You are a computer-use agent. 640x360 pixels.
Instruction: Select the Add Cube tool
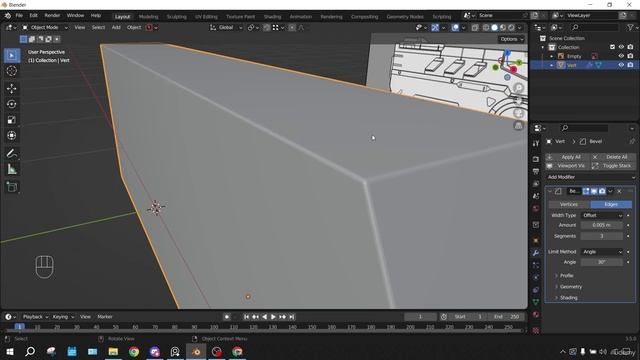pyautogui.click(x=12, y=187)
